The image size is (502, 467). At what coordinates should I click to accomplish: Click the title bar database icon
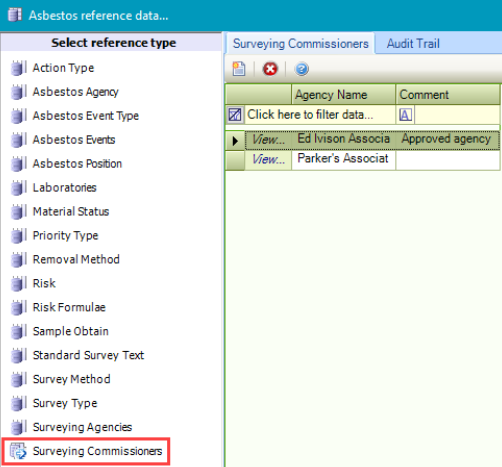(x=15, y=15)
